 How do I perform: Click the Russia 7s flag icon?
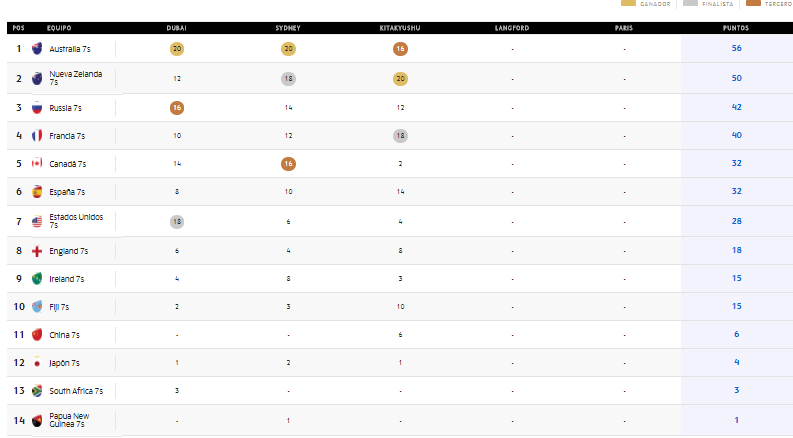(x=37, y=107)
